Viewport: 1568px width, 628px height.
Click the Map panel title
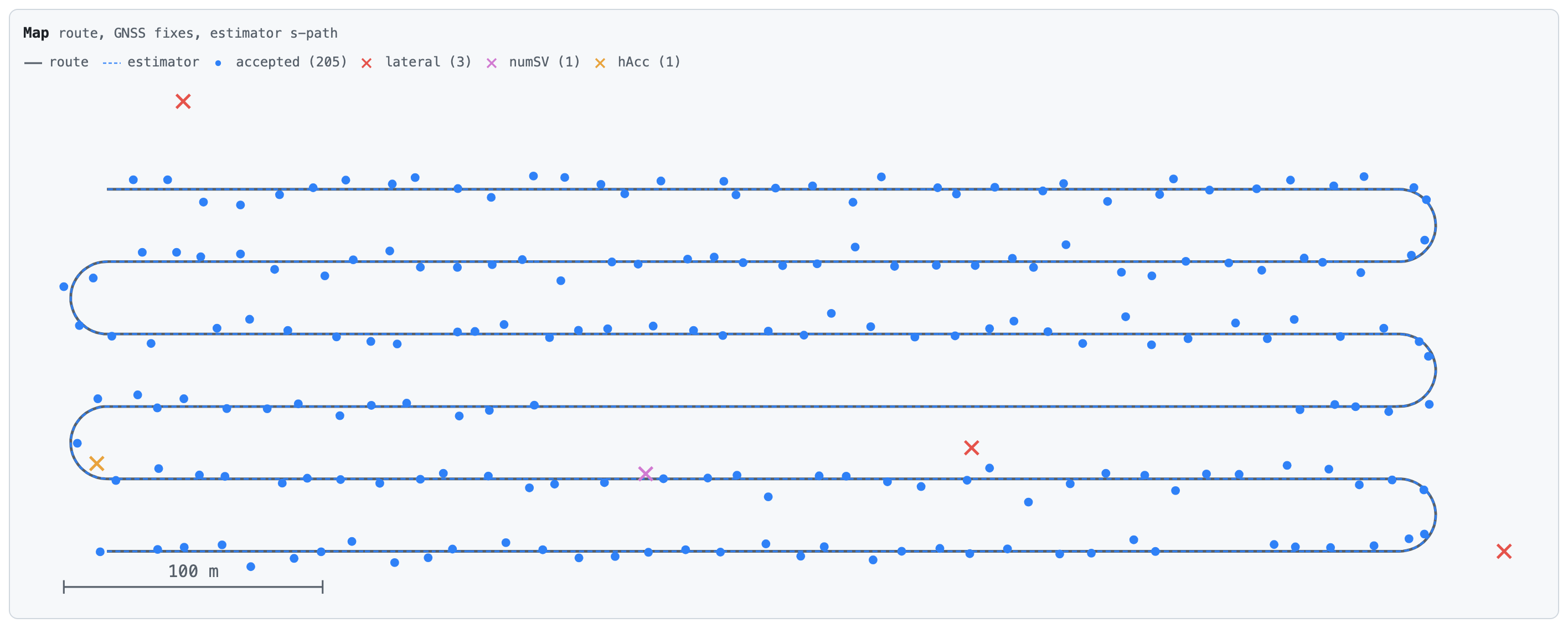click(x=36, y=33)
